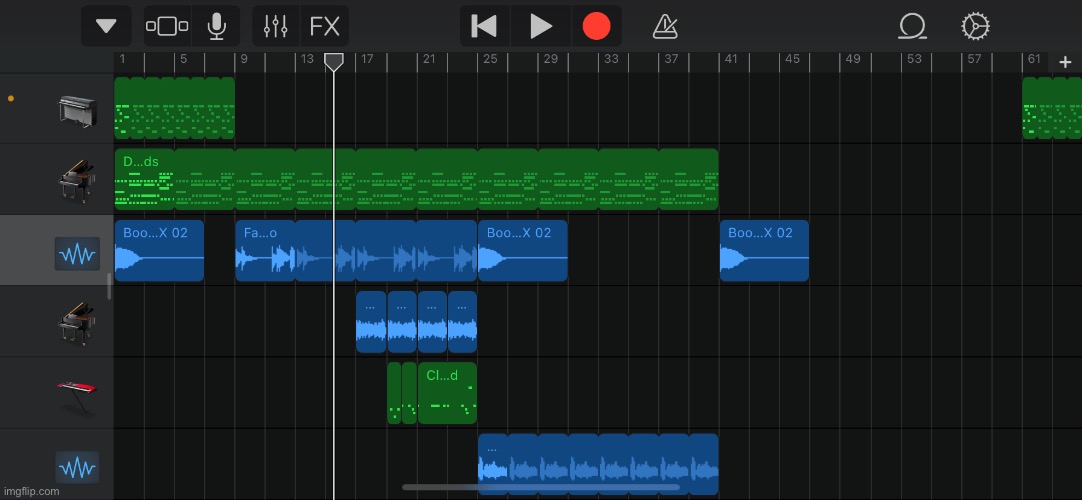Toggle the metronome on or off
The width and height of the screenshot is (1082, 500).
pyautogui.click(x=665, y=26)
